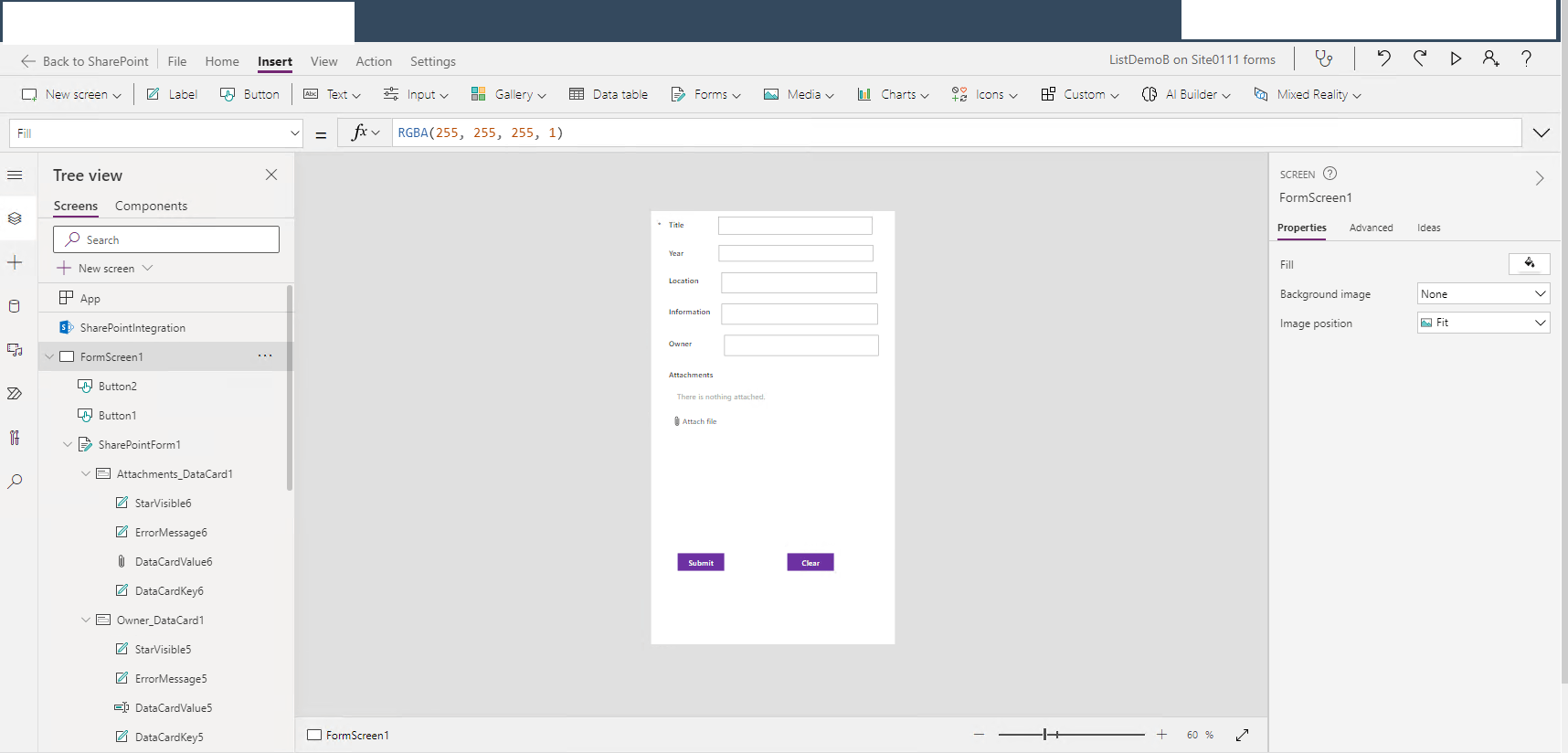Open the screen help info icon
This screenshot has height=753, width=1568.
click(x=1330, y=174)
